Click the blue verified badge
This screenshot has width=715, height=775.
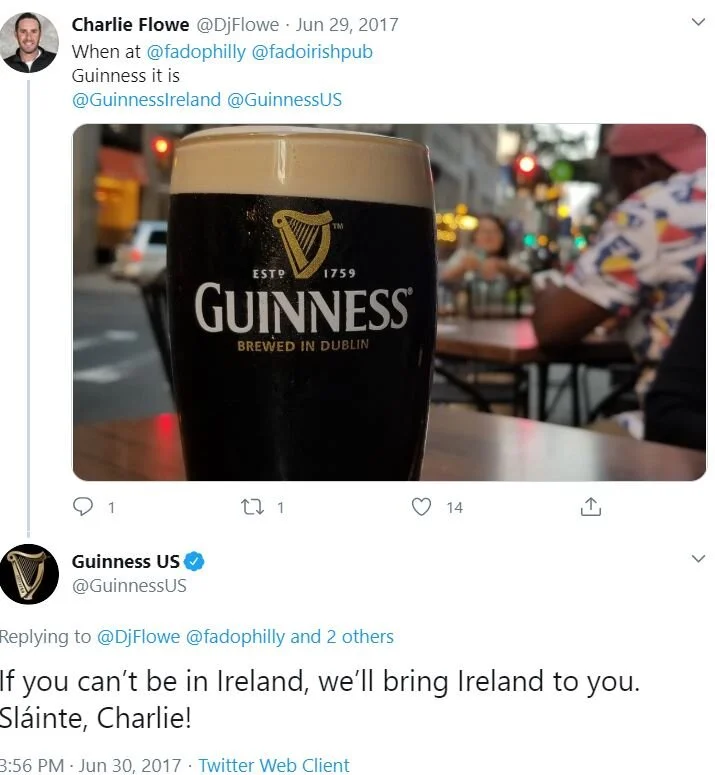[x=194, y=562]
